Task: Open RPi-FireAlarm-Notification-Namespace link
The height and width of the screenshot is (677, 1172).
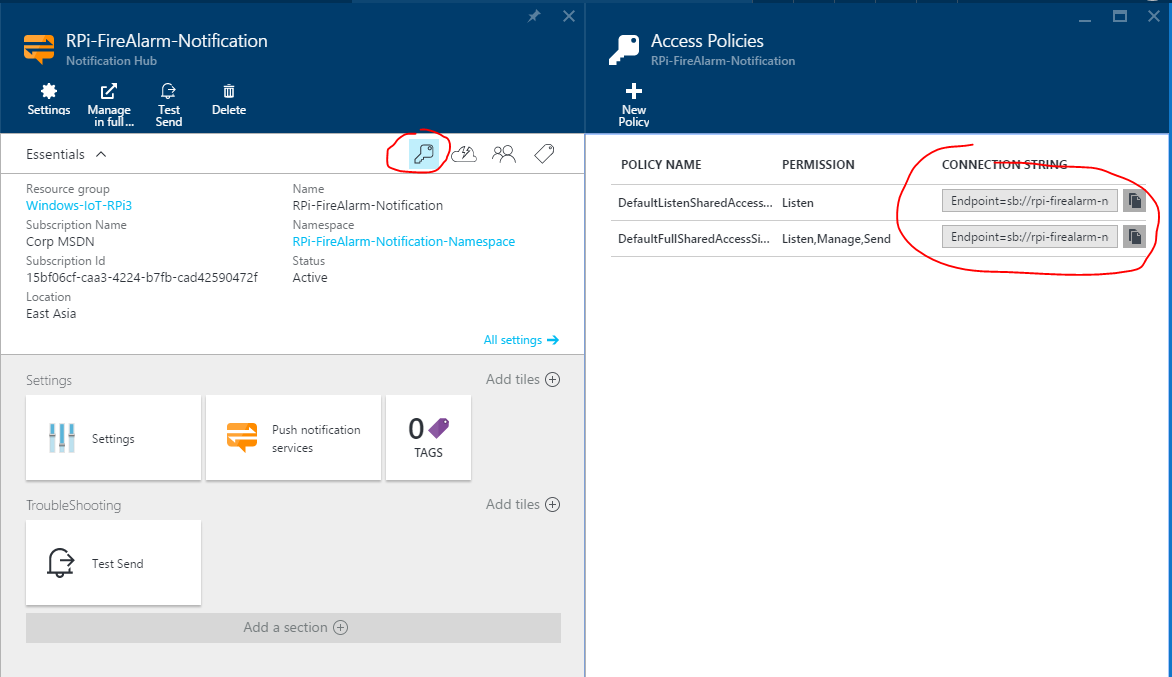Action: [x=404, y=241]
